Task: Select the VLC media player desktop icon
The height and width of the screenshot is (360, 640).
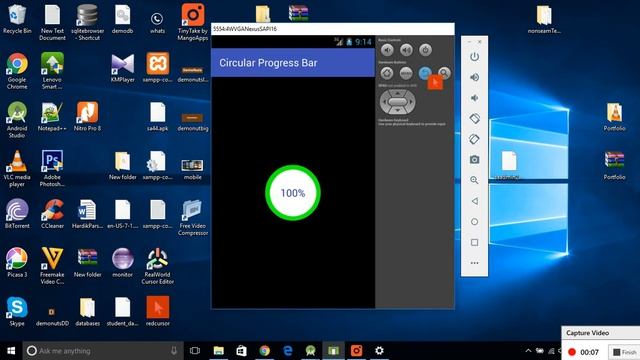Action: [17, 169]
